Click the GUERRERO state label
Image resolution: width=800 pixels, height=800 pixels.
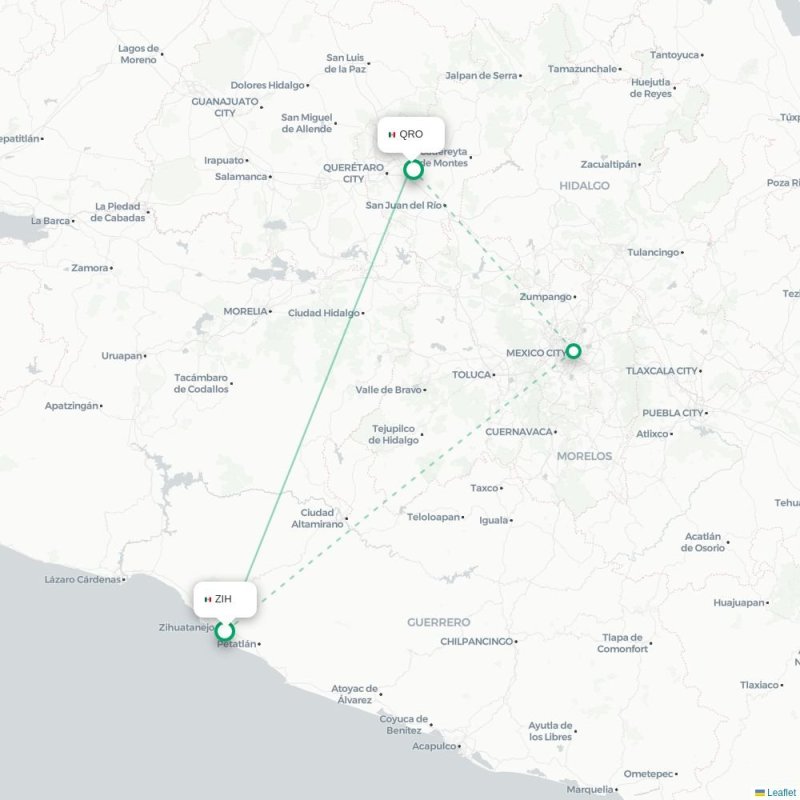click(x=439, y=622)
